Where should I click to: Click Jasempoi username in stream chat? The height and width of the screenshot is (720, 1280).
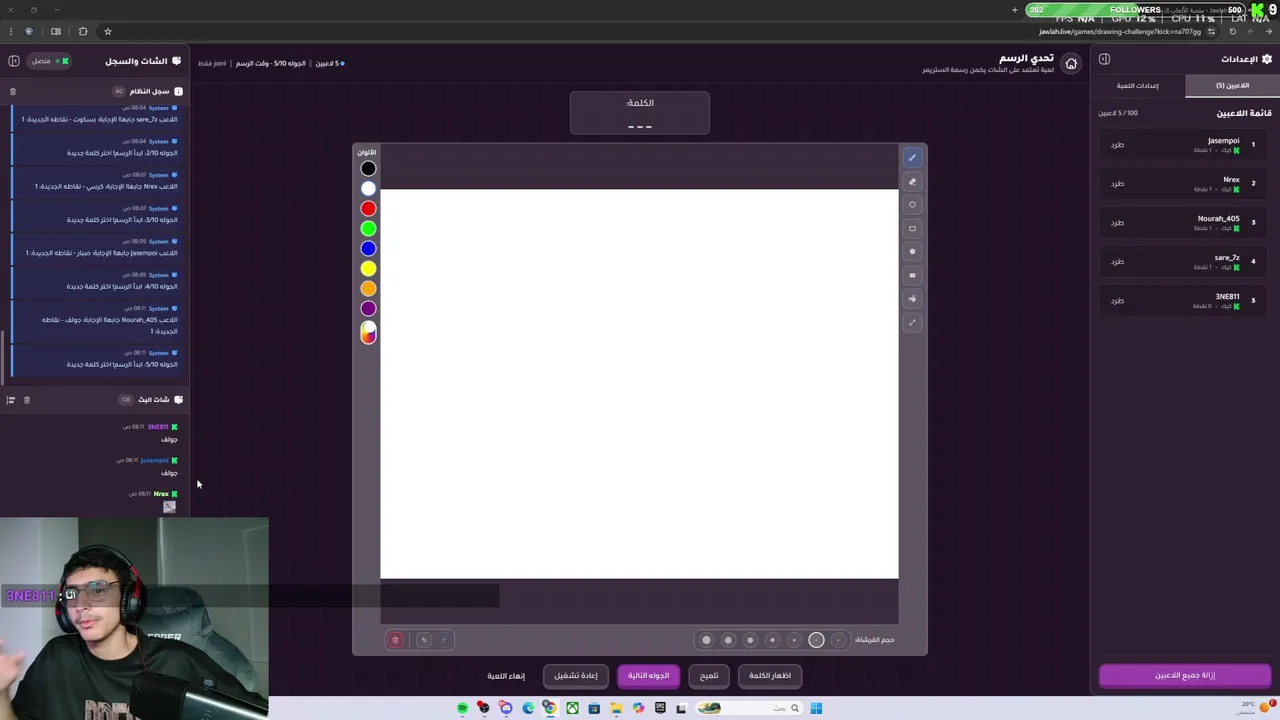(x=154, y=460)
